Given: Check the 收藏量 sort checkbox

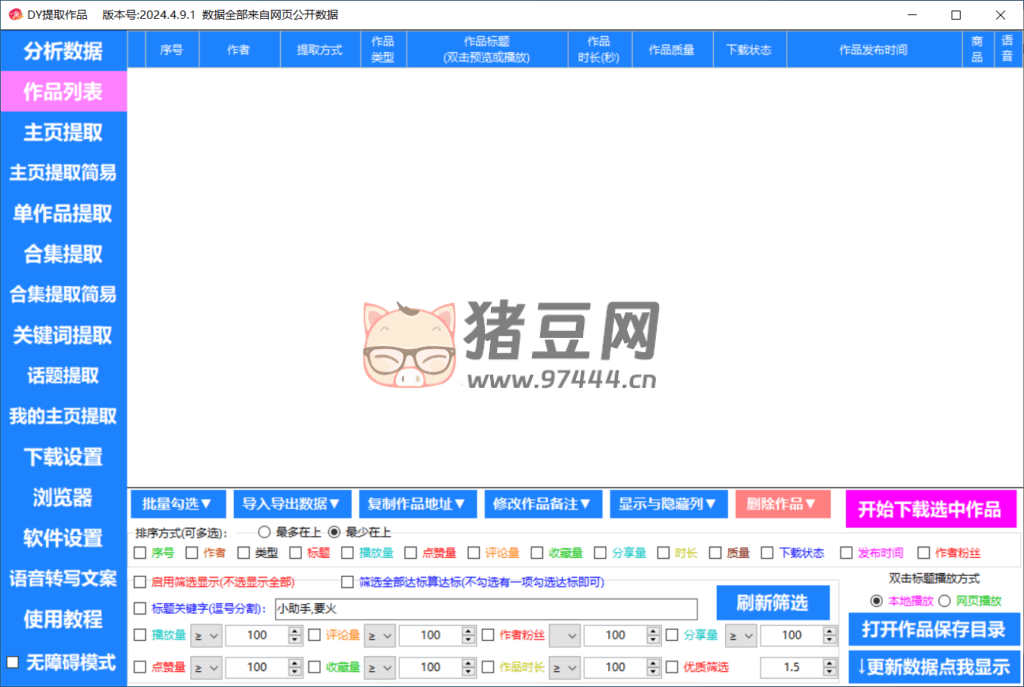Looking at the screenshot, I should (537, 553).
